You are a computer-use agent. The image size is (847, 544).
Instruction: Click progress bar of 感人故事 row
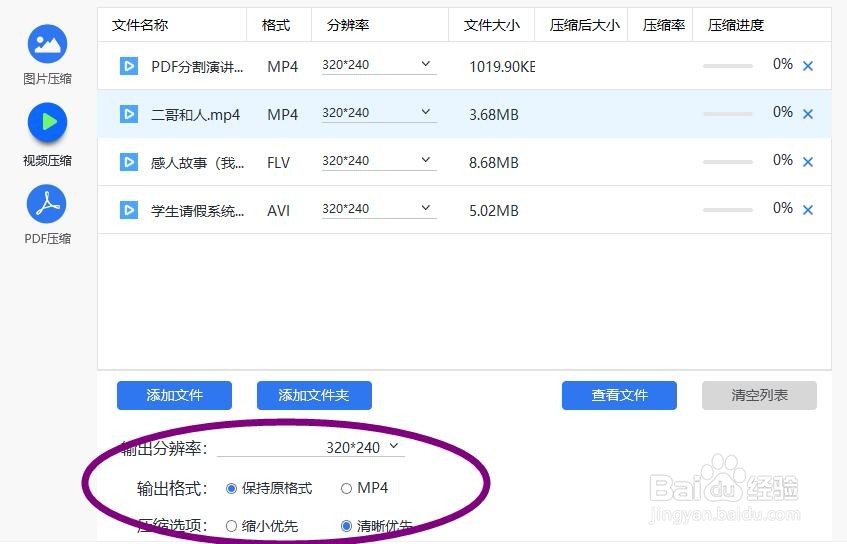click(x=728, y=162)
